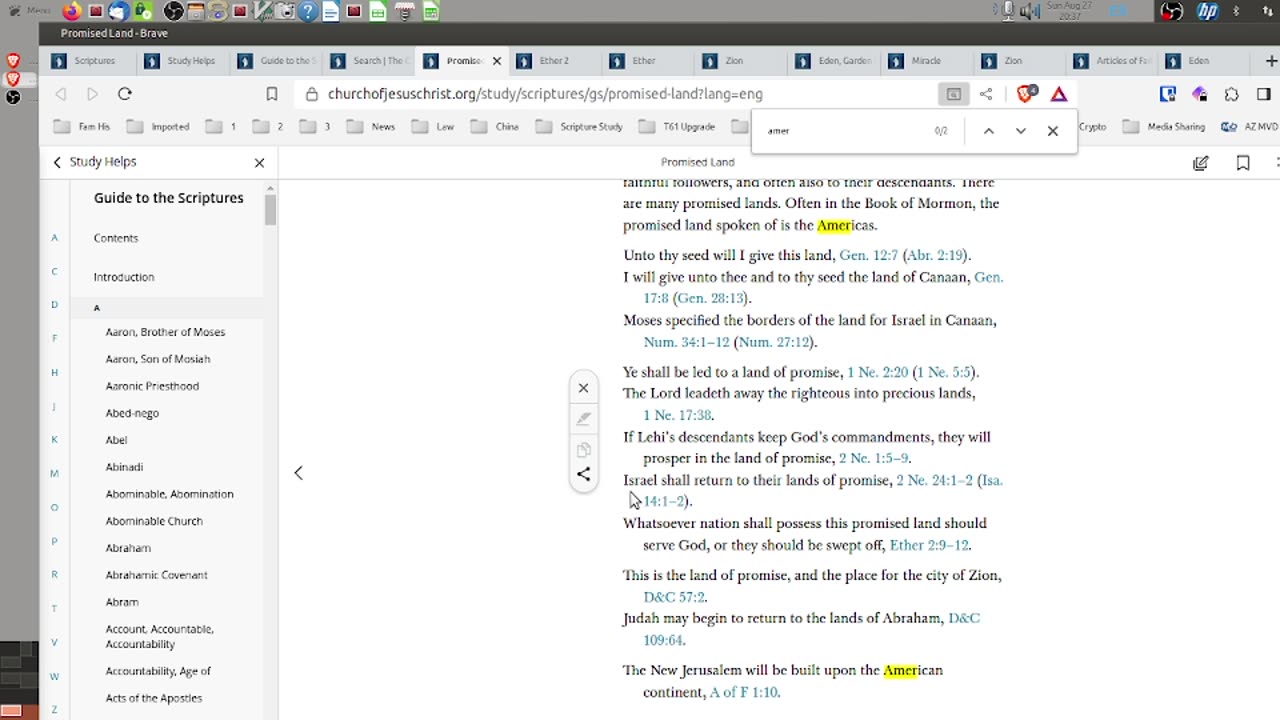Go to next find result
This screenshot has width=1280, height=720.
1020,131
